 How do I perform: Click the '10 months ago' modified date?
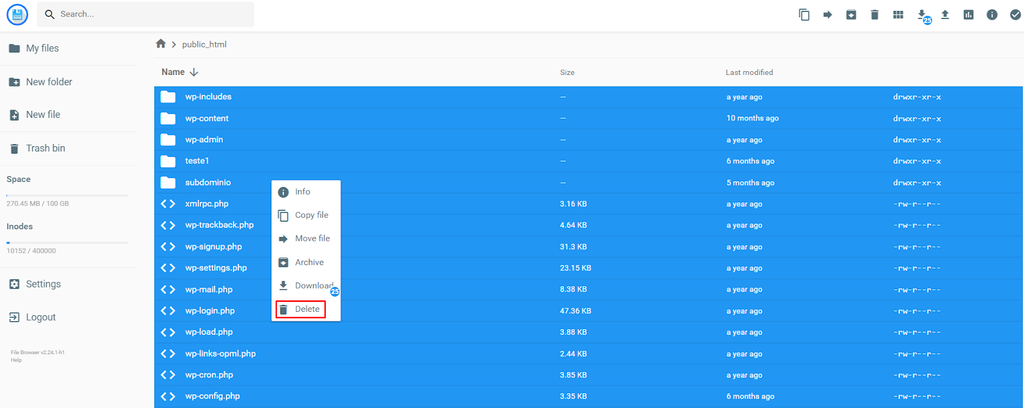point(752,118)
